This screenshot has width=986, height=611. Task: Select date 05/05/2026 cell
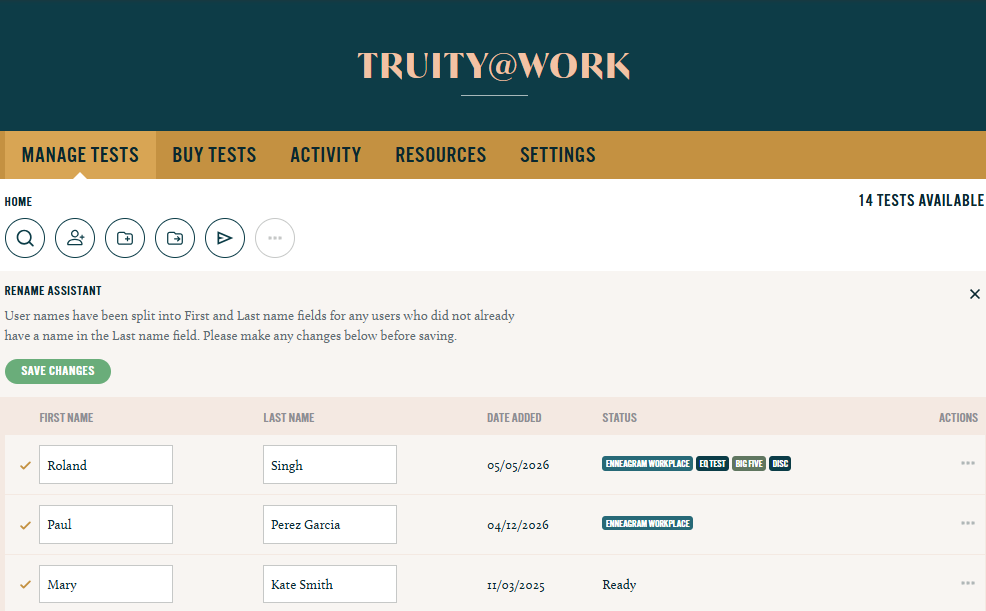518,465
